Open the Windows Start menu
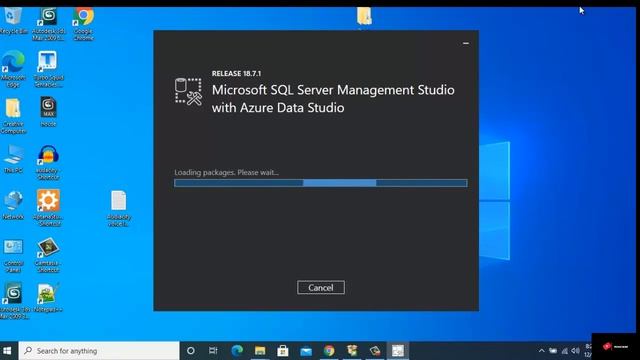 (x=7, y=351)
